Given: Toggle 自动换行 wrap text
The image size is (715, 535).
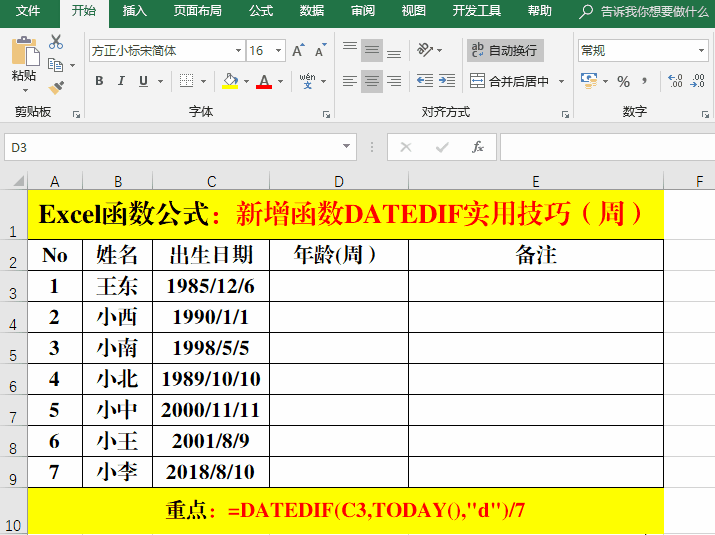Looking at the screenshot, I should pos(505,50).
